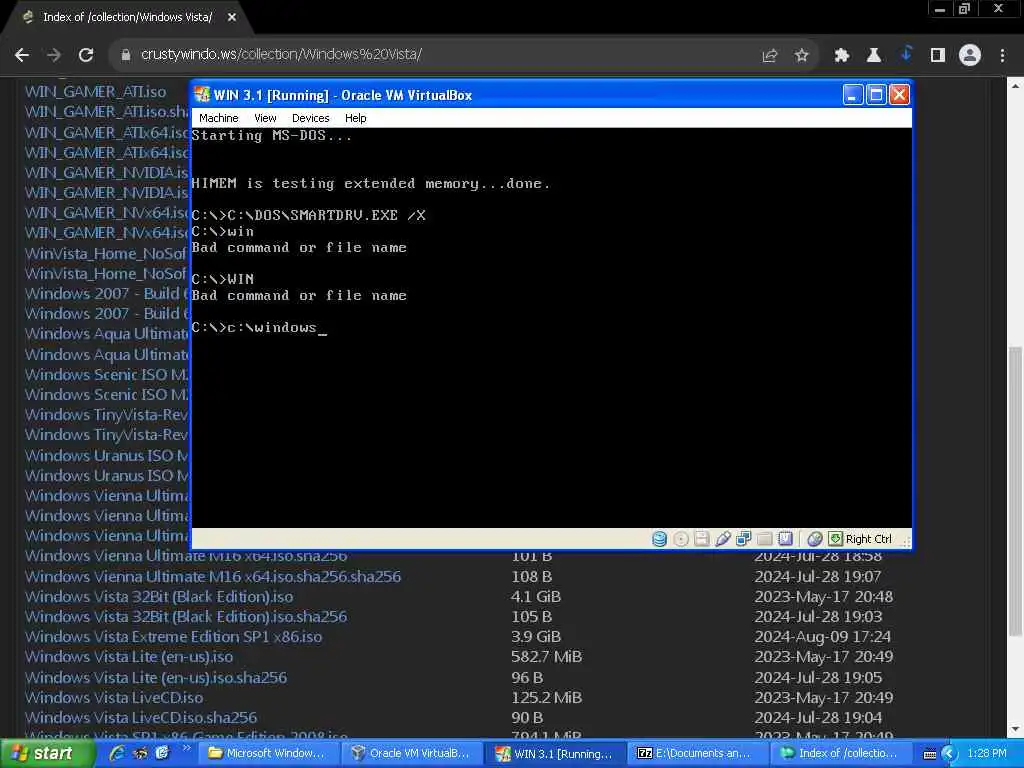
Task: Switch to Microsoft Windows taskbar button
Action: [x=266, y=754]
